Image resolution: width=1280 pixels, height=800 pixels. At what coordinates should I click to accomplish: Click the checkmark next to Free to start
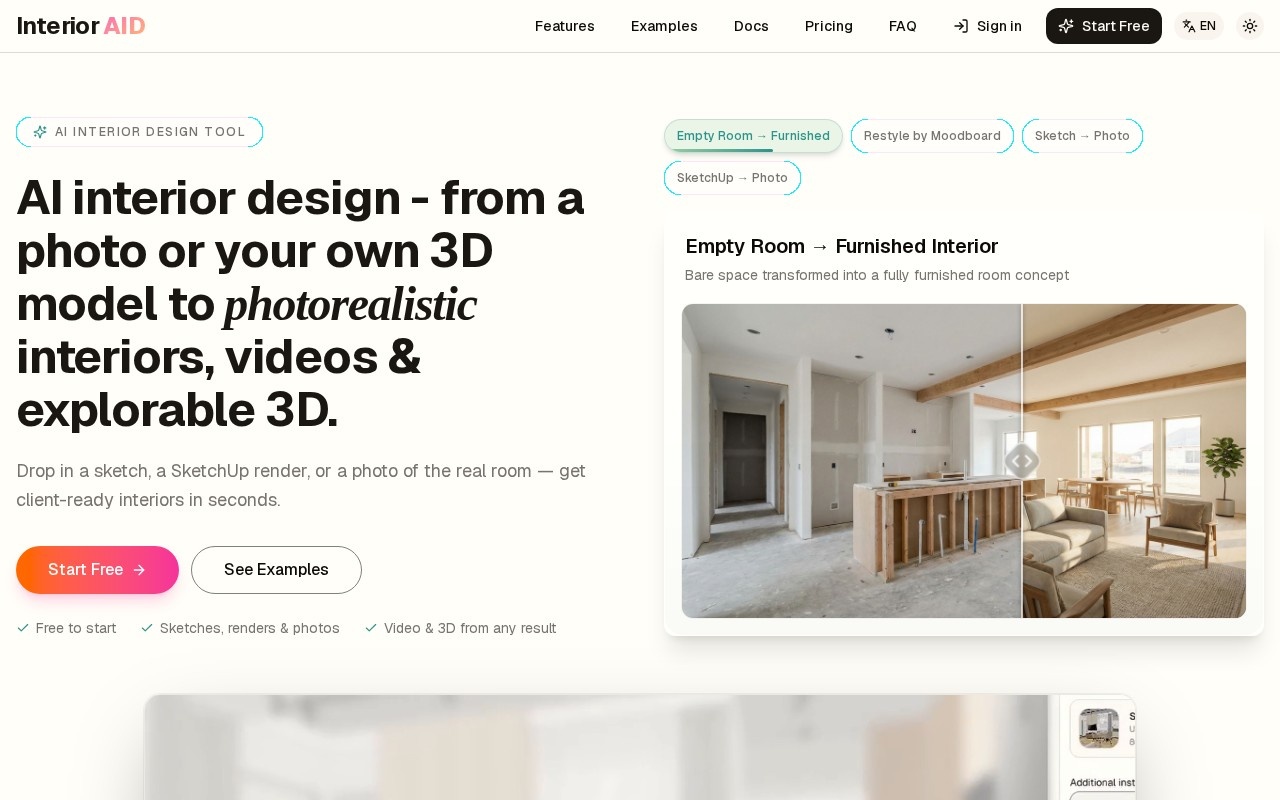[23, 628]
